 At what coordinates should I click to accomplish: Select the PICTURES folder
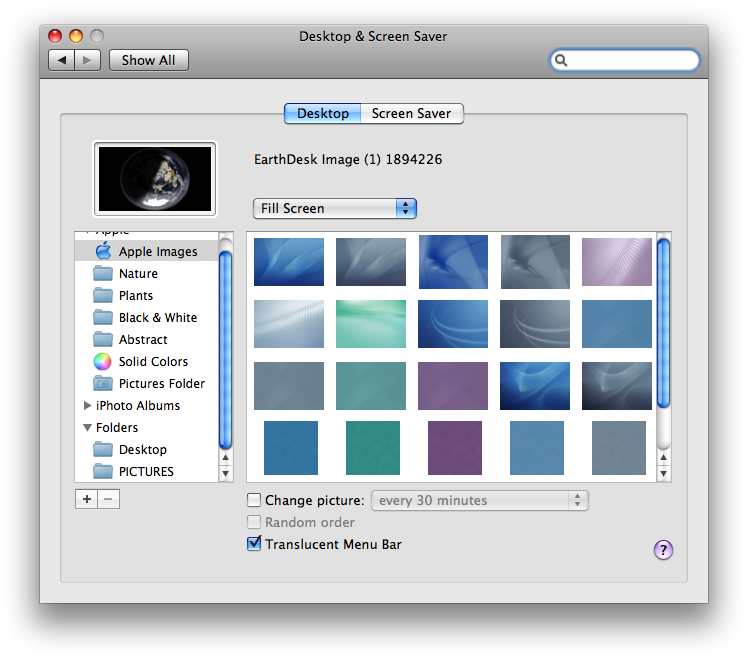[146, 471]
